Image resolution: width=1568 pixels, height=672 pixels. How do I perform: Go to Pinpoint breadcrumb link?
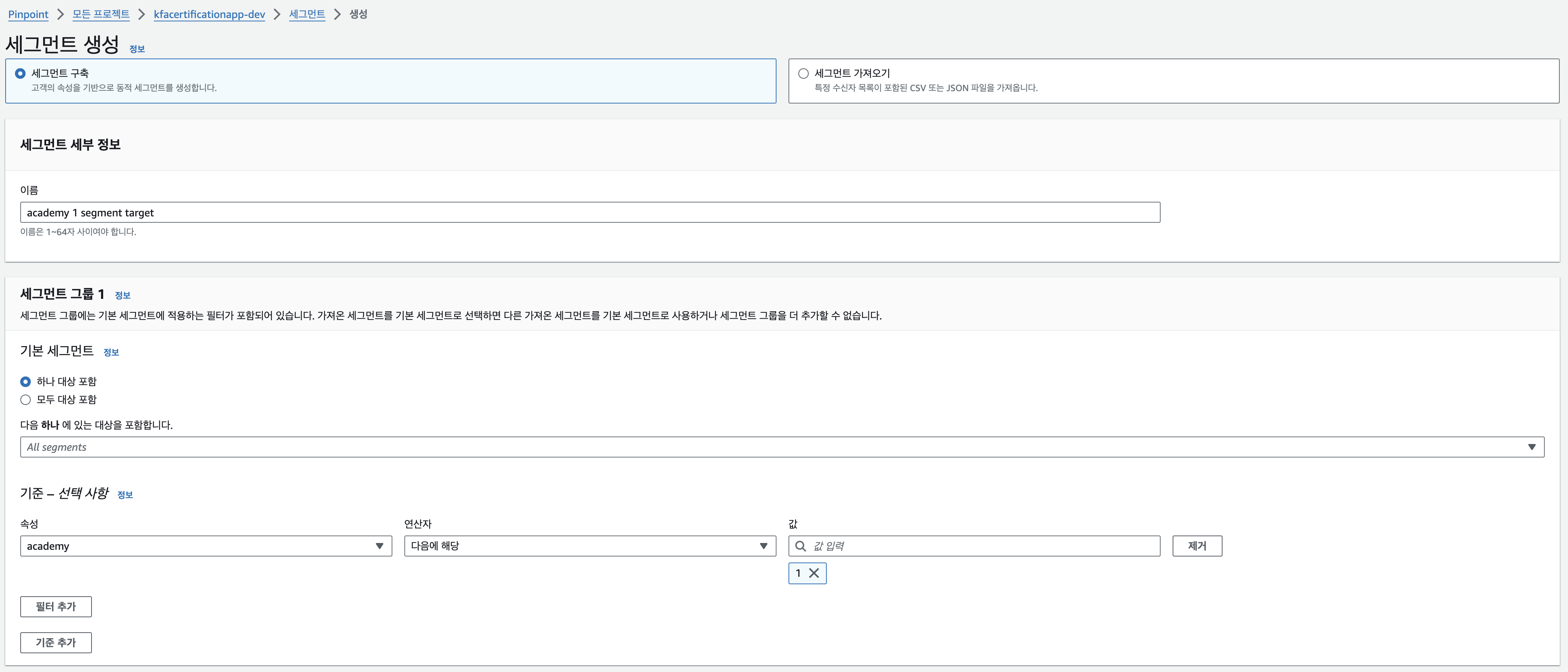(x=28, y=15)
